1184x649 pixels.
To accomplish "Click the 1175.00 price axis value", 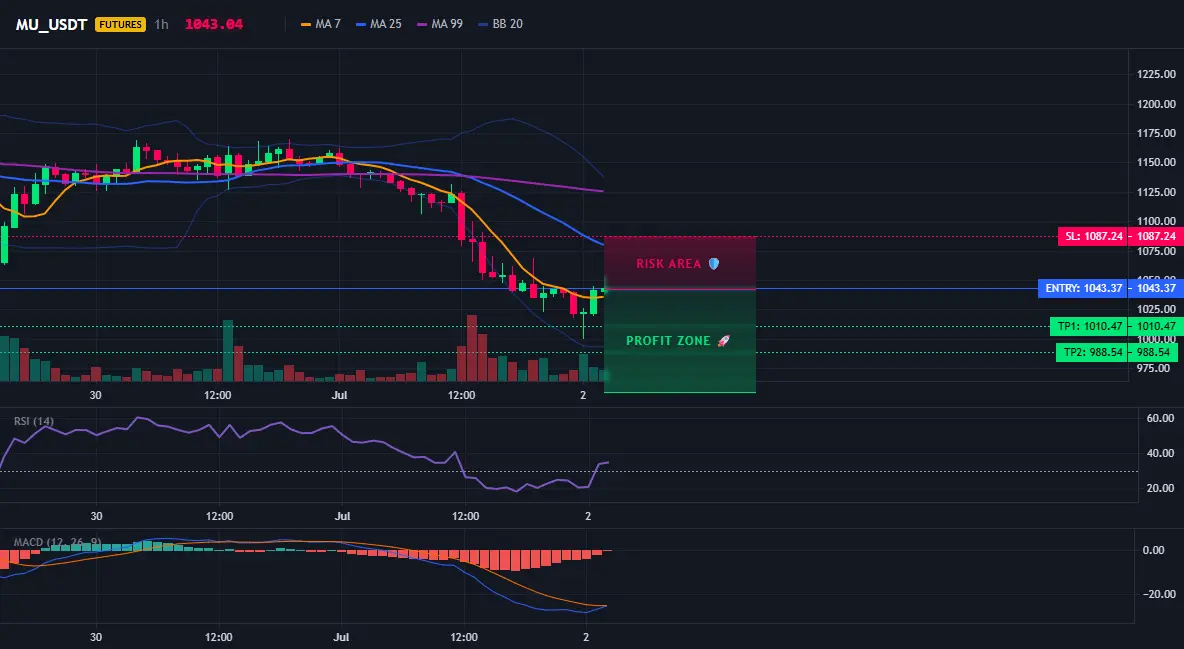I will (x=1156, y=133).
